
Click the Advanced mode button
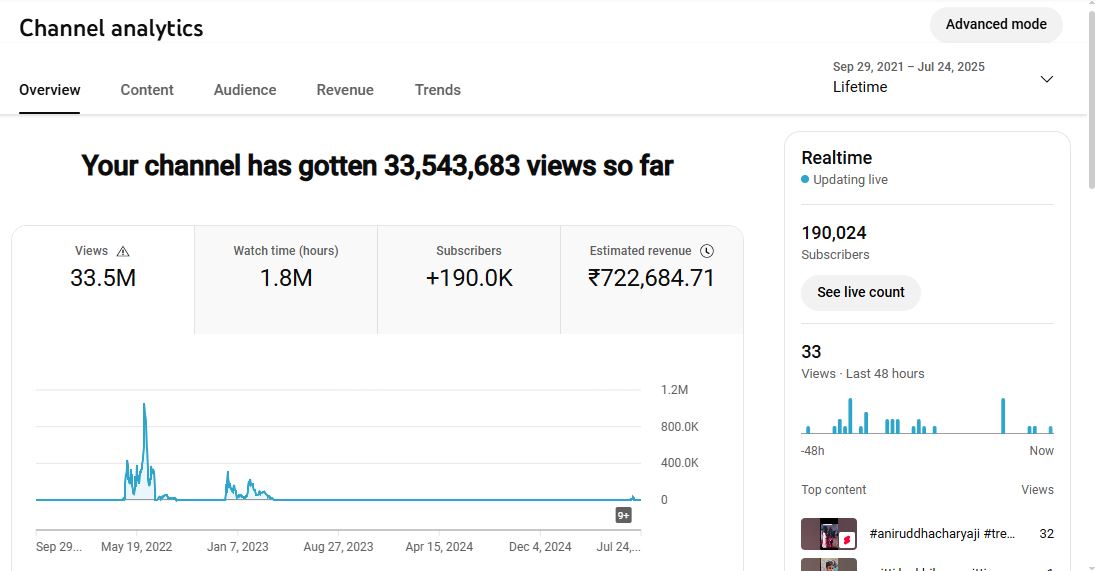[x=995, y=25]
